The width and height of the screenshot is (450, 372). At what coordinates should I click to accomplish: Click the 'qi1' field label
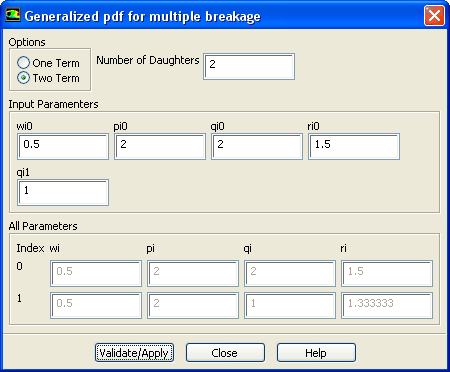pyautogui.click(x=23, y=173)
